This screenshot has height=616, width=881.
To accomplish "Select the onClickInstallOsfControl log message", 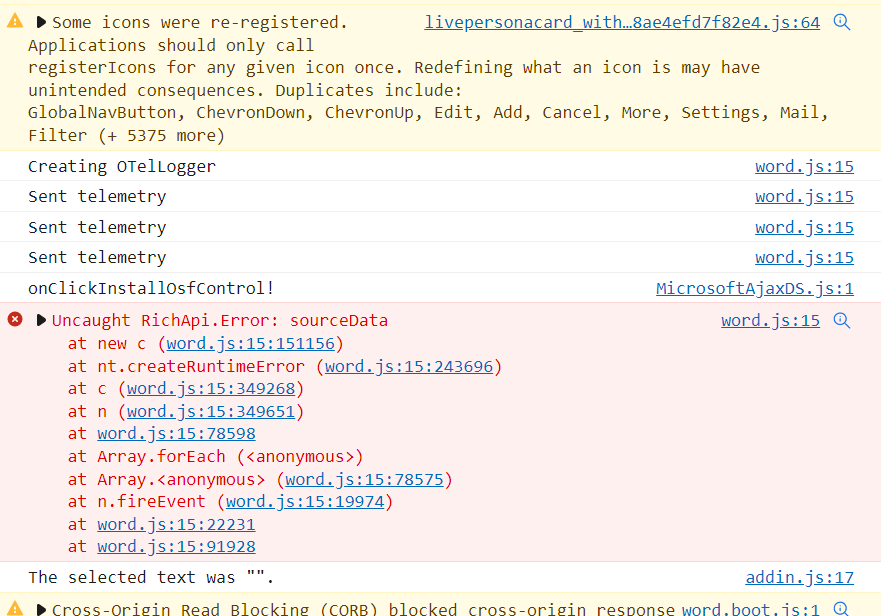I will pyautogui.click(x=150, y=288).
